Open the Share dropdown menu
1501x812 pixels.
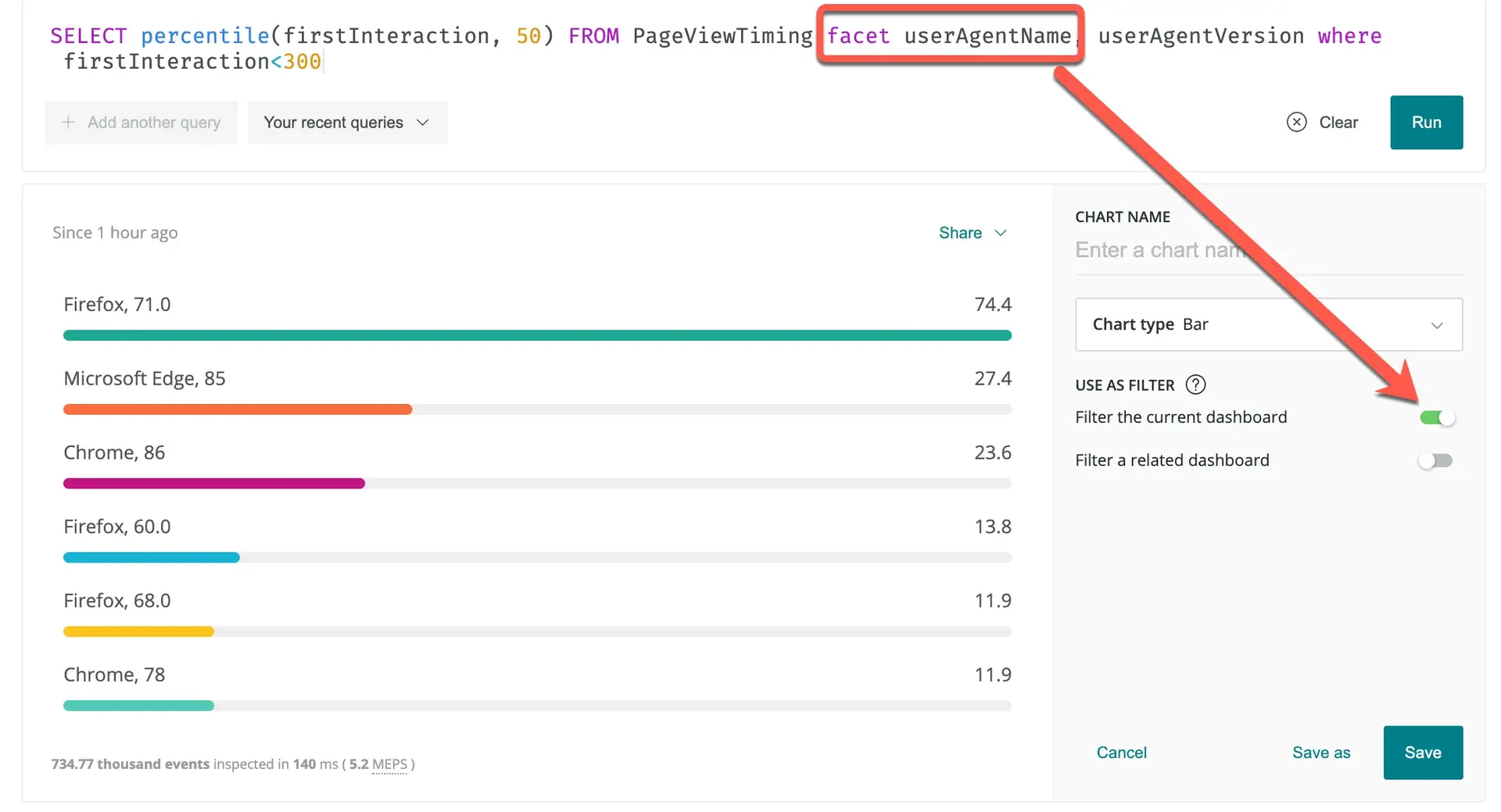[x=972, y=233]
